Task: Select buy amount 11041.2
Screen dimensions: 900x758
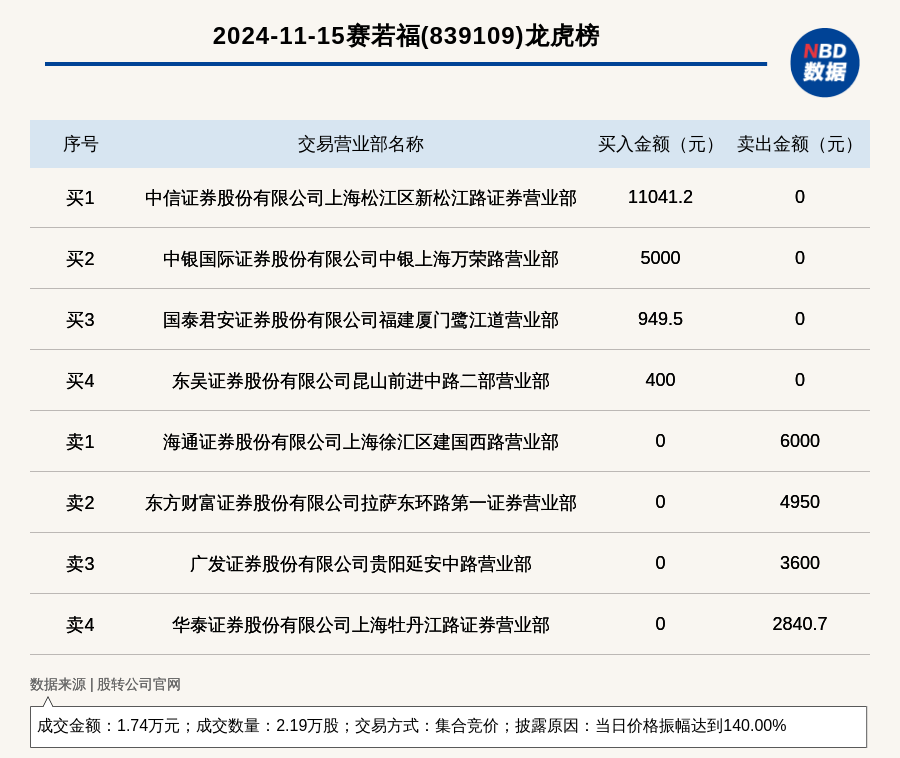Action: pyautogui.click(x=660, y=197)
